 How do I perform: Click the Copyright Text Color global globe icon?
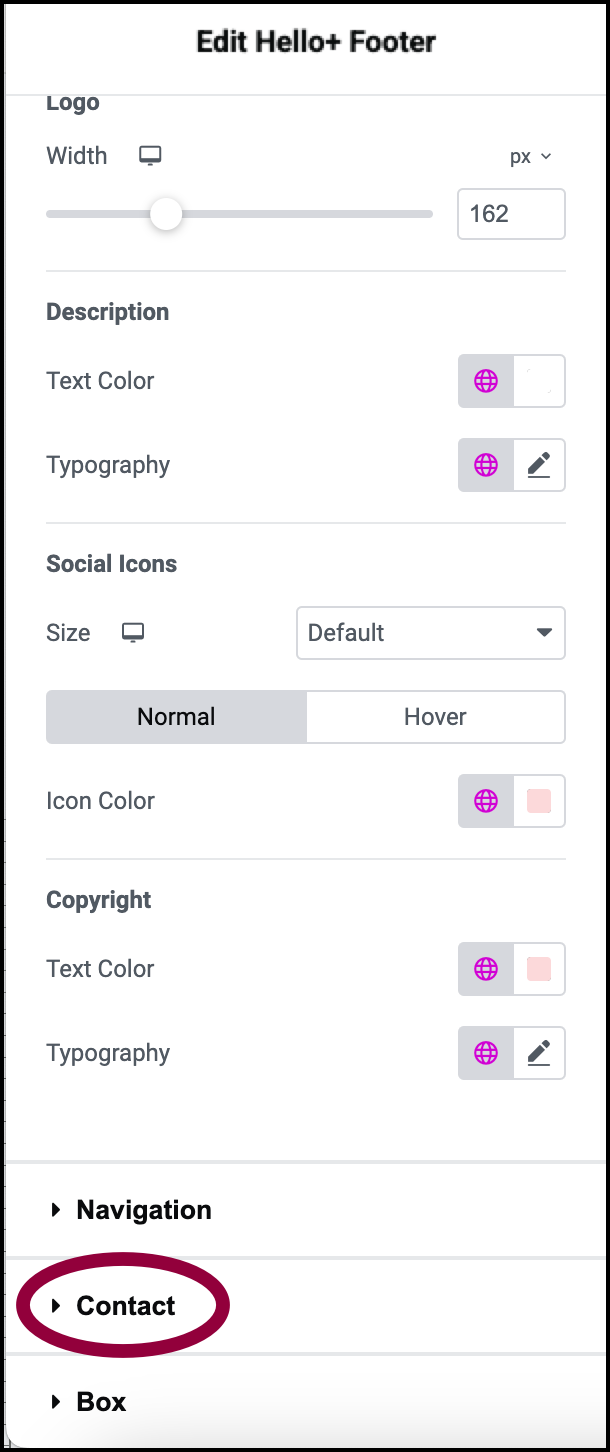tap(486, 969)
